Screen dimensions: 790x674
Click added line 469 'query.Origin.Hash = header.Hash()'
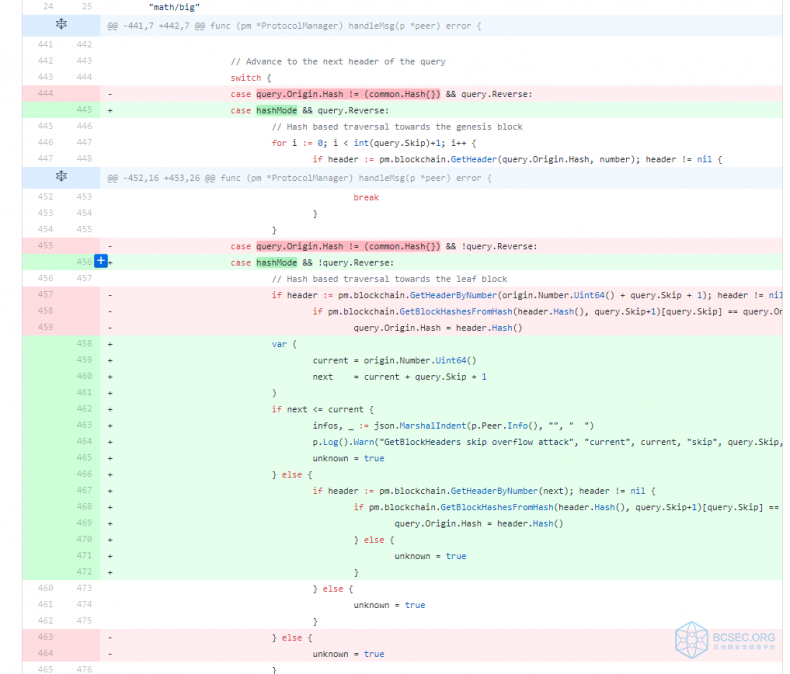coord(479,523)
